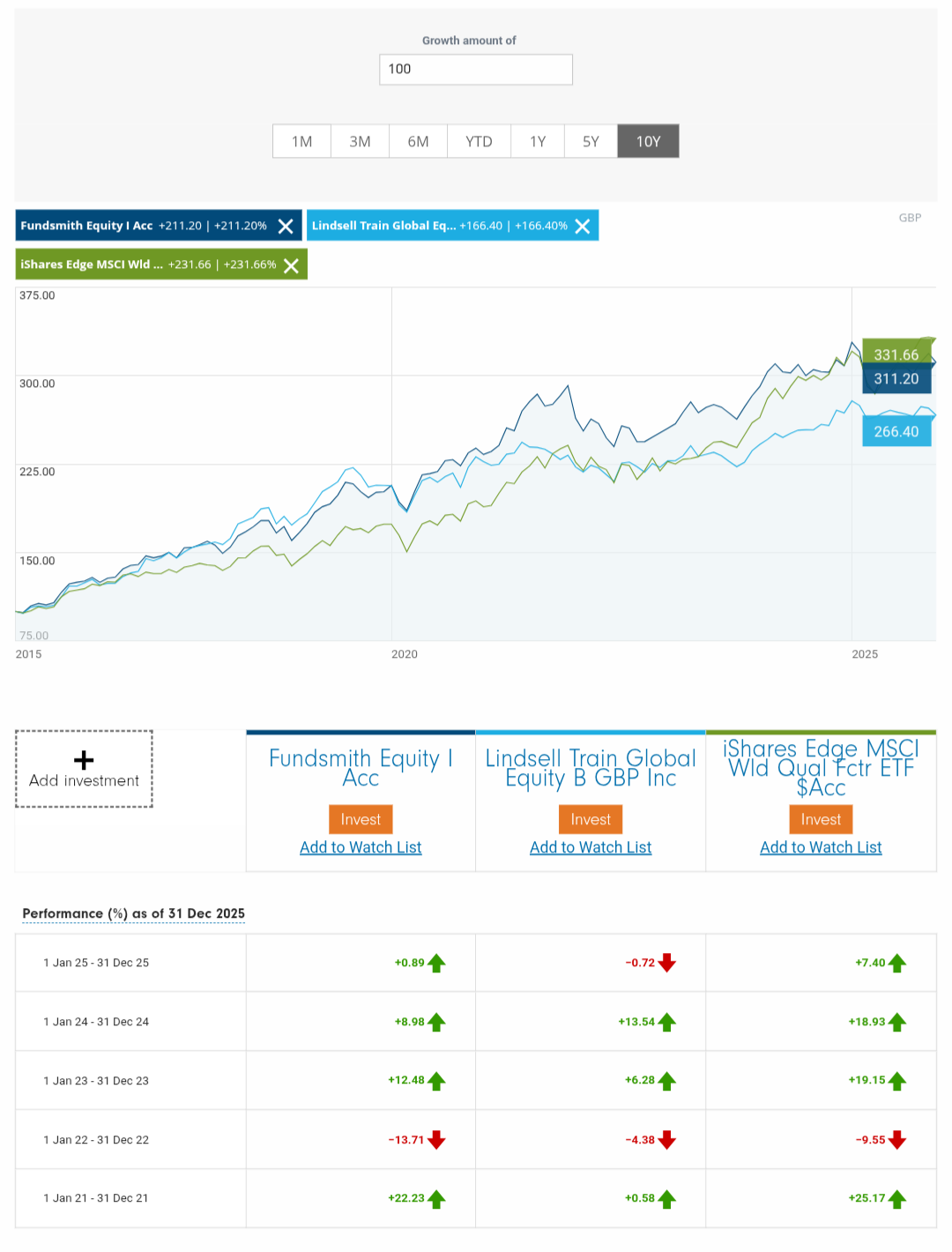The height and width of the screenshot is (1252, 952).
Task: Click the Performance (%) as of date heading
Action: (134, 913)
